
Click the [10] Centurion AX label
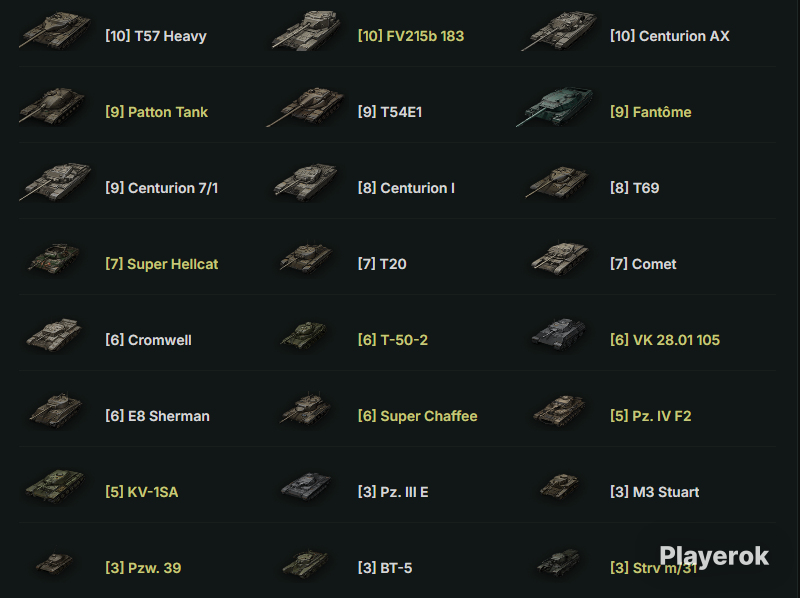[x=670, y=36]
